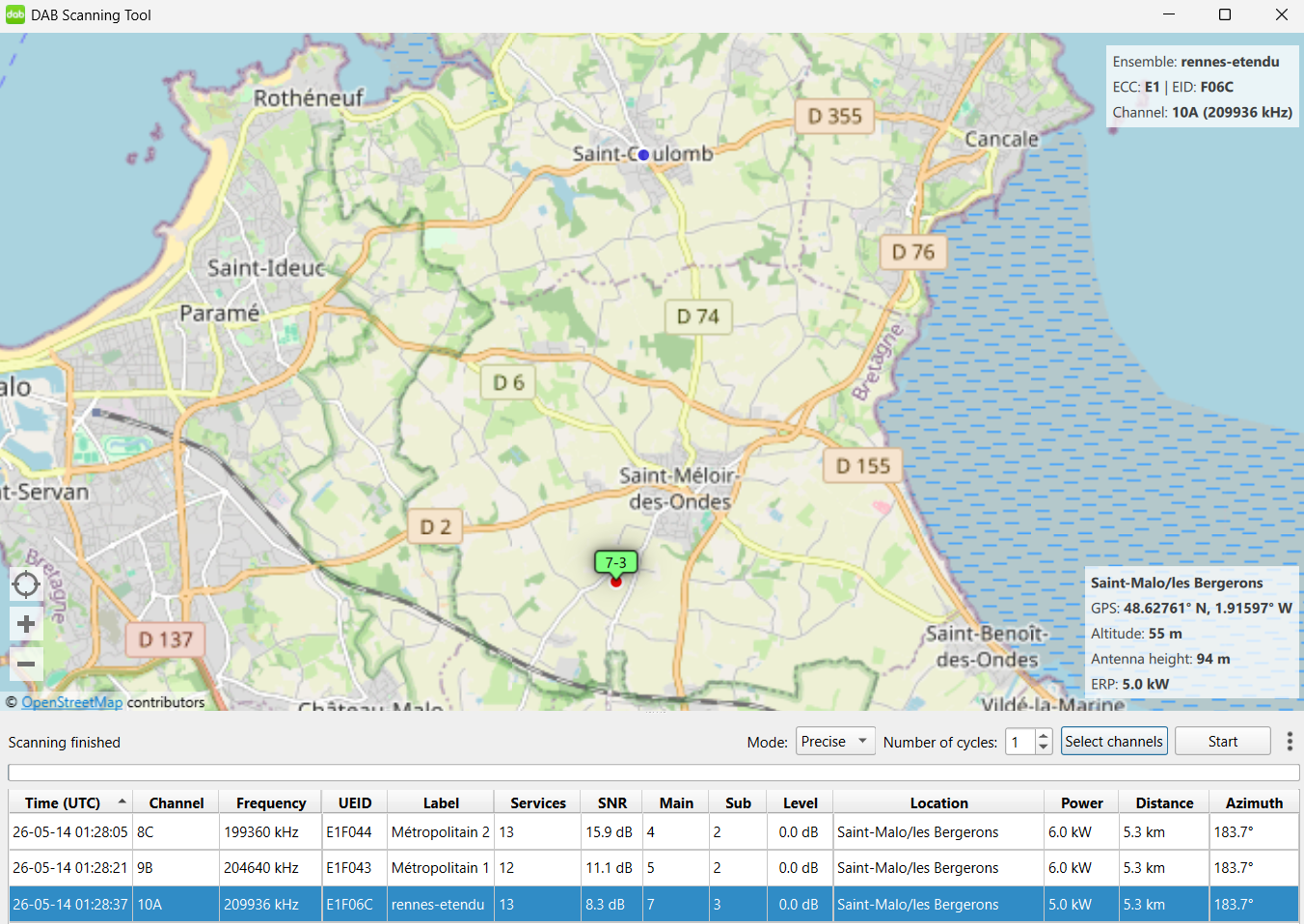Select the 8C Métropolitain 2 row
The image size is (1304, 924).
(x=654, y=831)
